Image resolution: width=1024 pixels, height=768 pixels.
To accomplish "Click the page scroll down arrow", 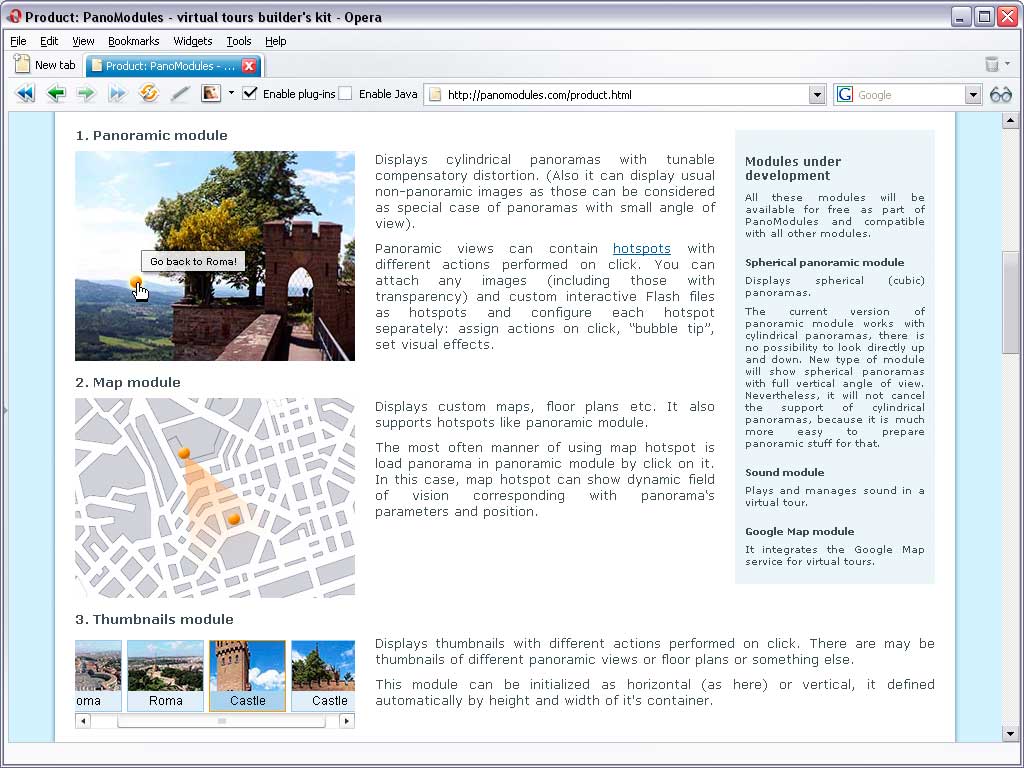I will tap(1010, 734).
